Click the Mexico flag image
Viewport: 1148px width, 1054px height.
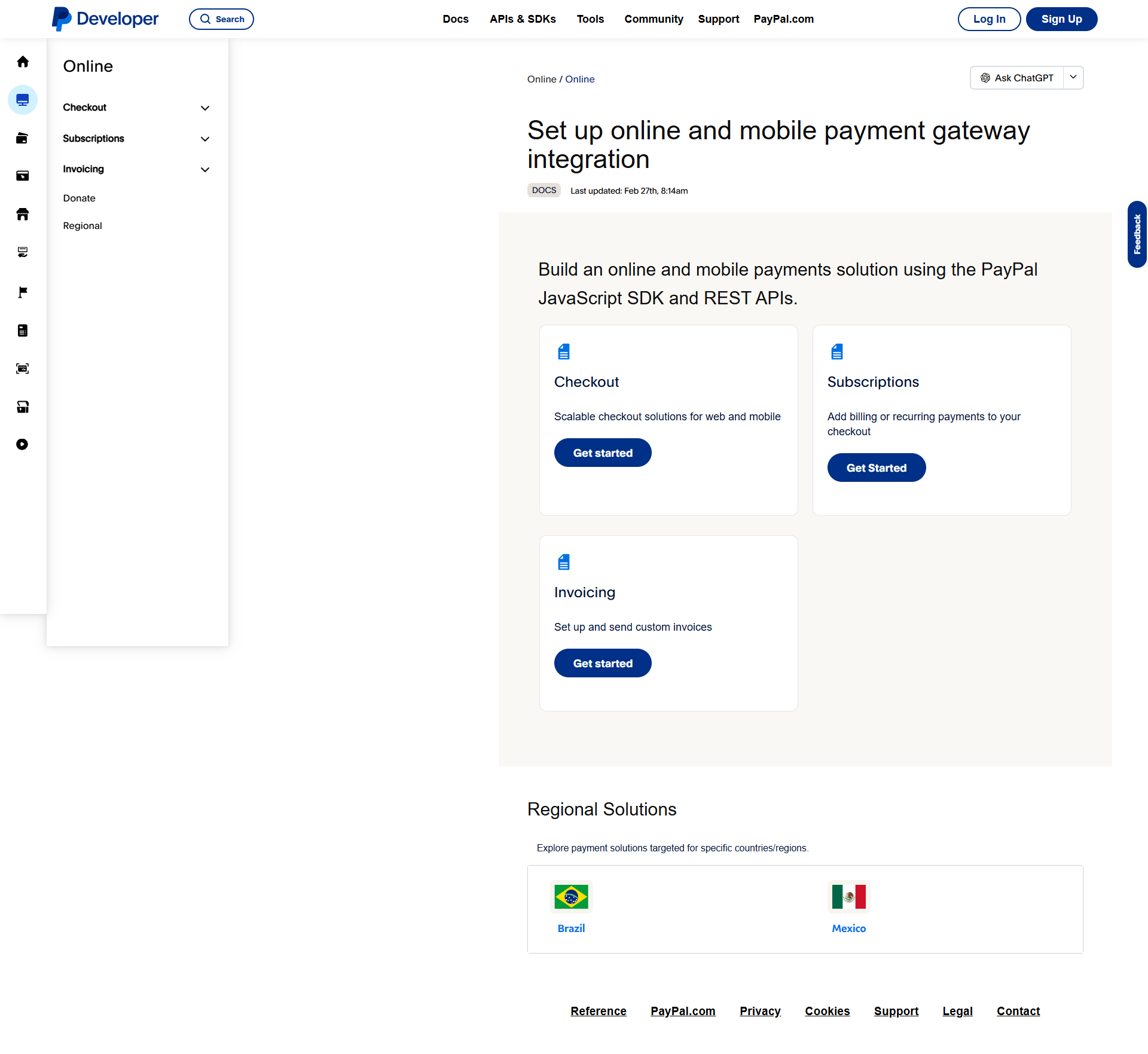click(x=848, y=897)
